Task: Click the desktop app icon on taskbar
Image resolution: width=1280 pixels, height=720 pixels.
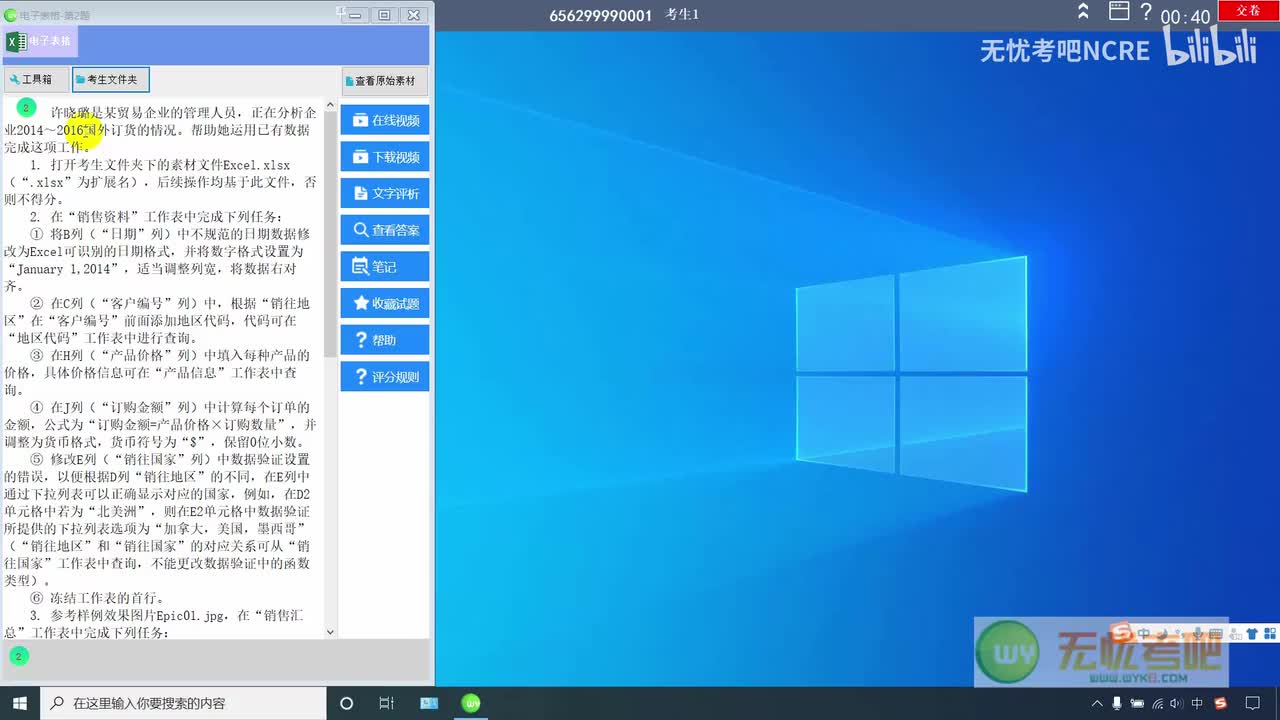Action: 429,703
